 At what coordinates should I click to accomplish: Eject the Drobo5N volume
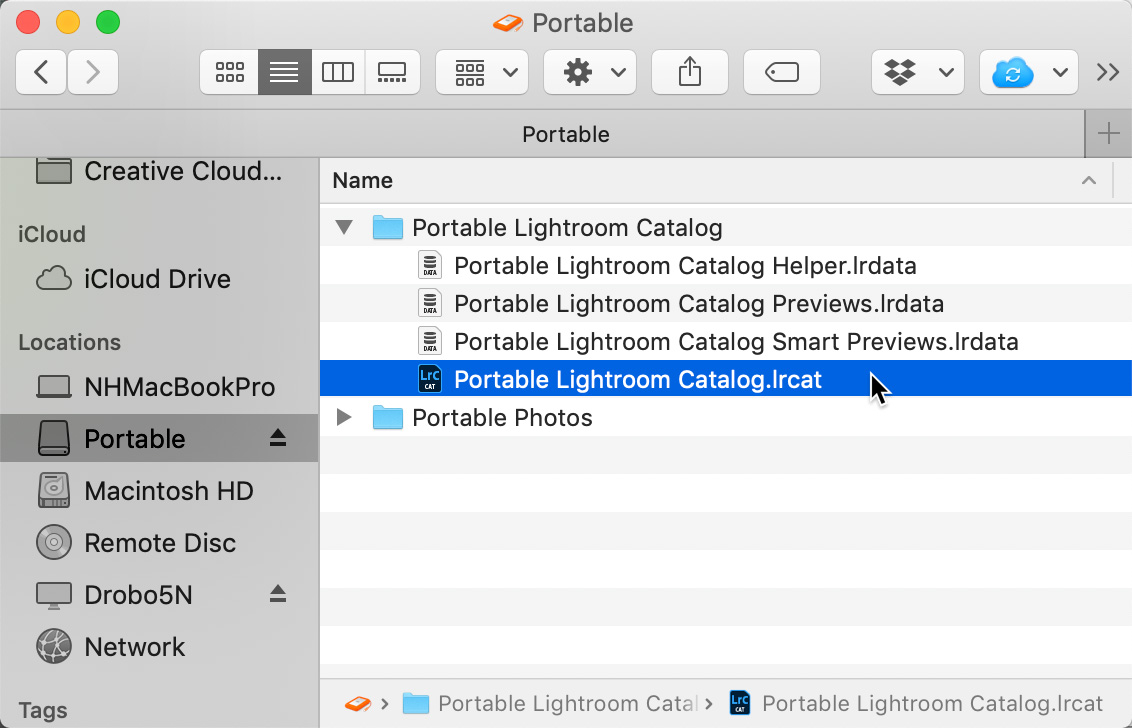tap(278, 595)
